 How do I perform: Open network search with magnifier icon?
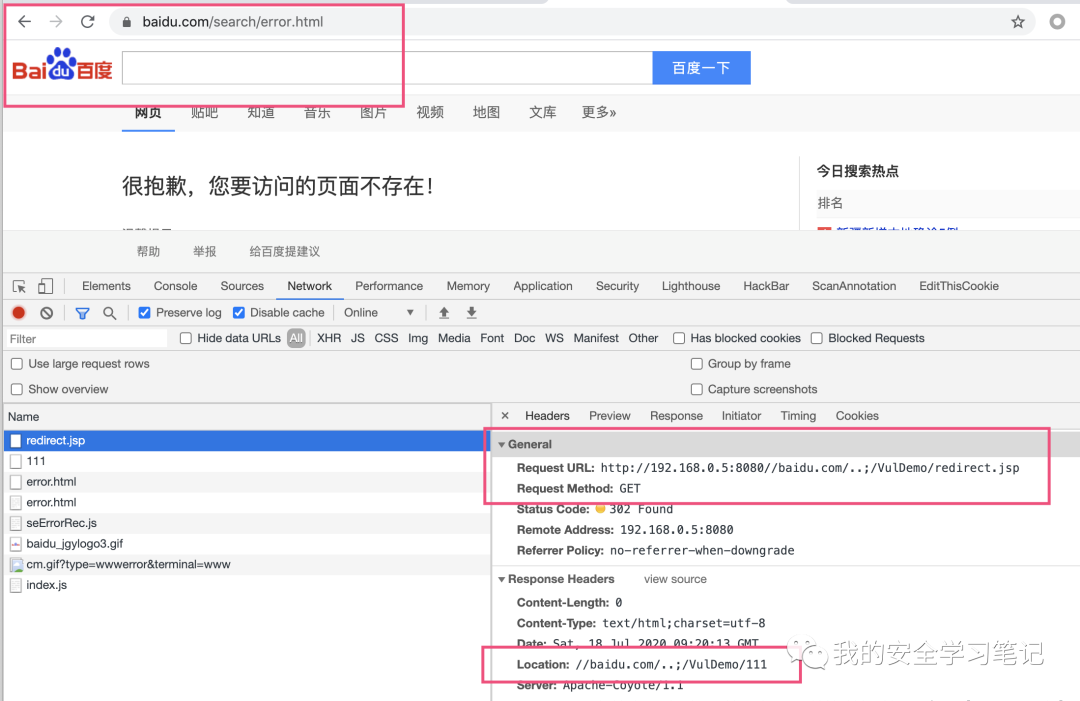point(110,313)
